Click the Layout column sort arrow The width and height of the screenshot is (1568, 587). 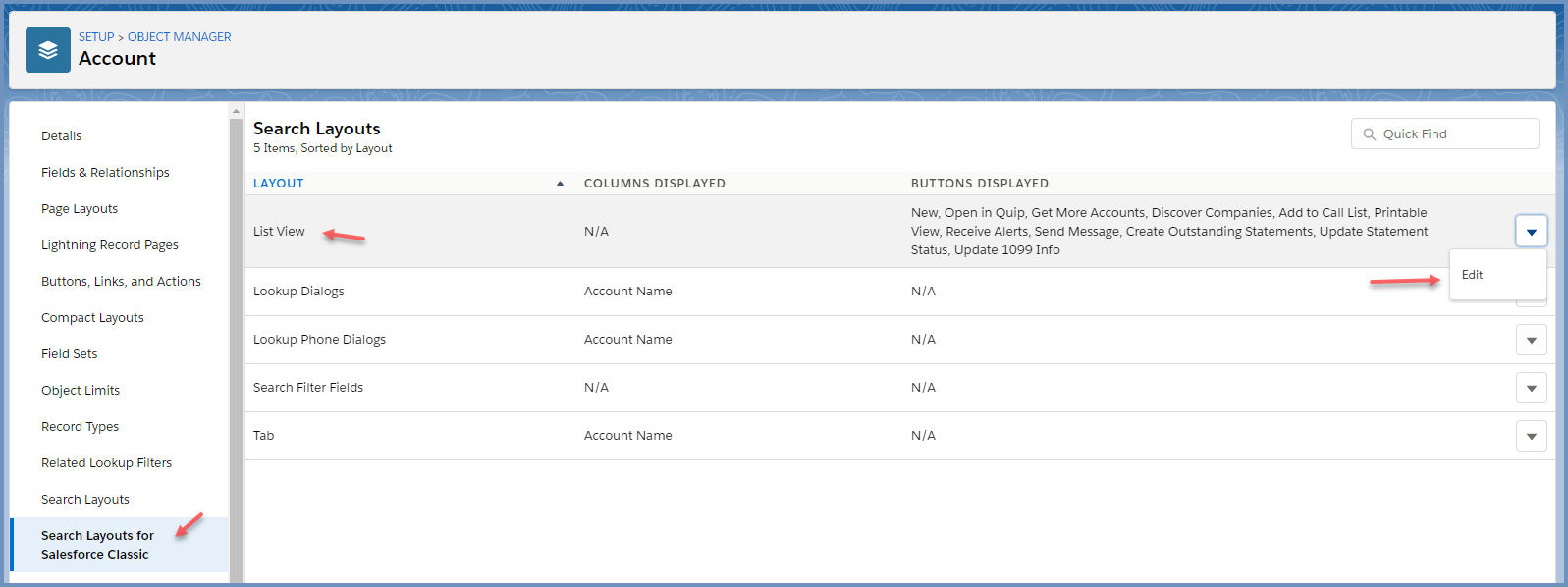pos(560,184)
